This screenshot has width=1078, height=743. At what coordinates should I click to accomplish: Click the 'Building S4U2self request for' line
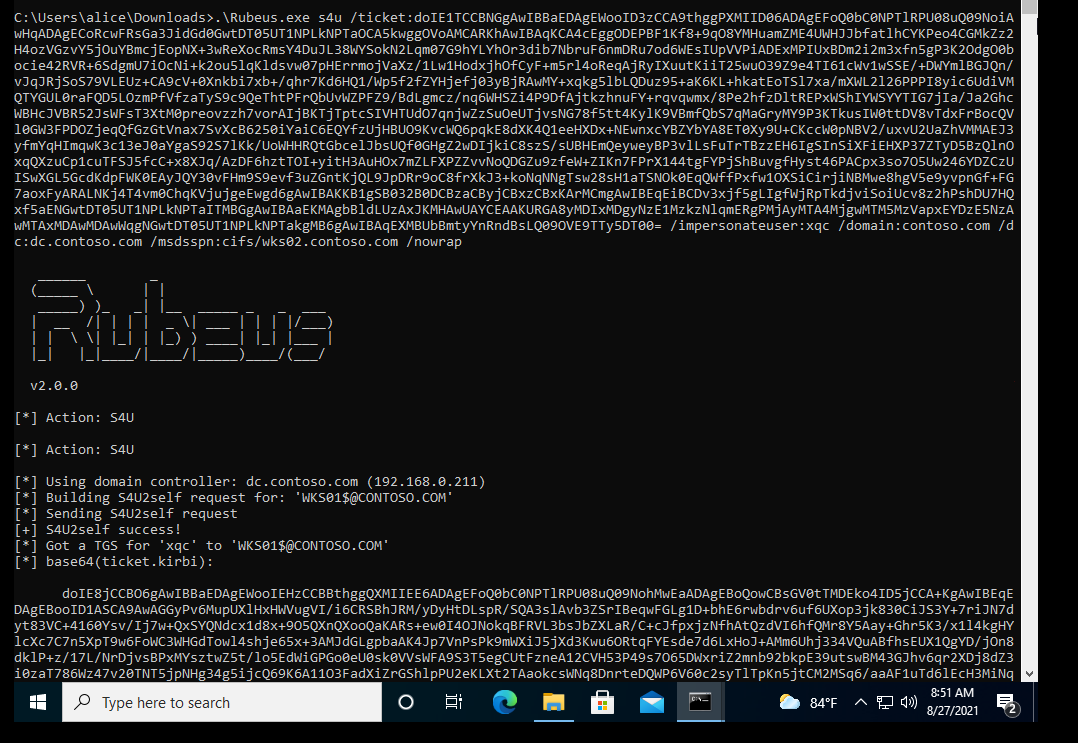click(x=234, y=498)
